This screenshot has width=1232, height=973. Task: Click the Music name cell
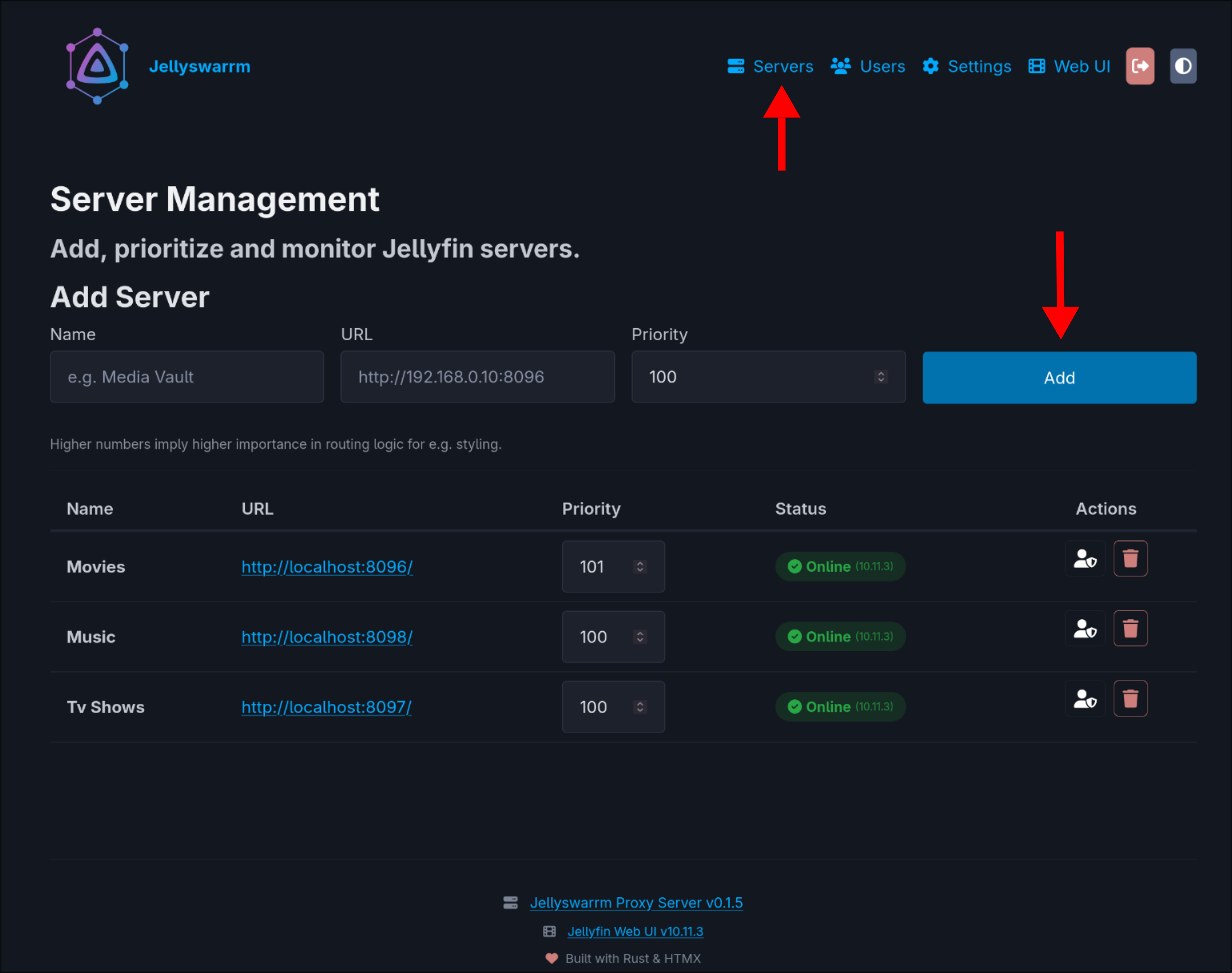click(x=91, y=637)
